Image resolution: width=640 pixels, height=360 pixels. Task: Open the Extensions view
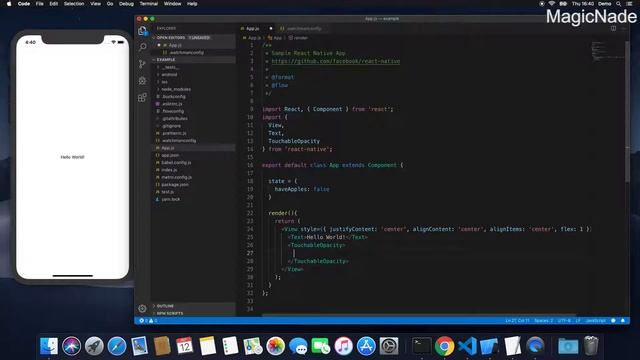[142, 98]
